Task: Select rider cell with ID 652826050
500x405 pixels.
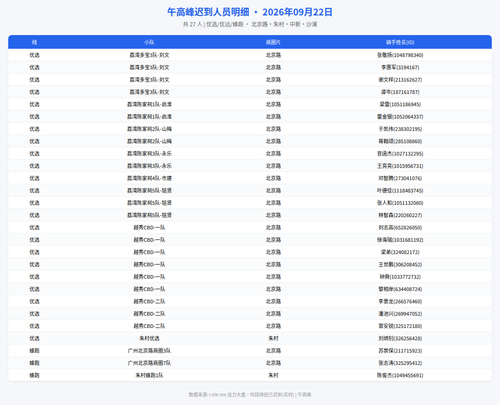Action: (400, 228)
